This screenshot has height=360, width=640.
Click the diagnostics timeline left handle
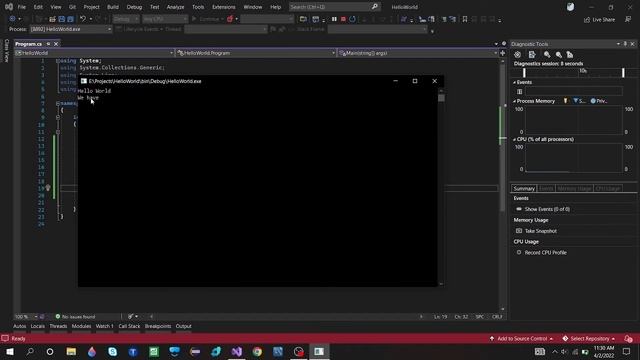524,73
